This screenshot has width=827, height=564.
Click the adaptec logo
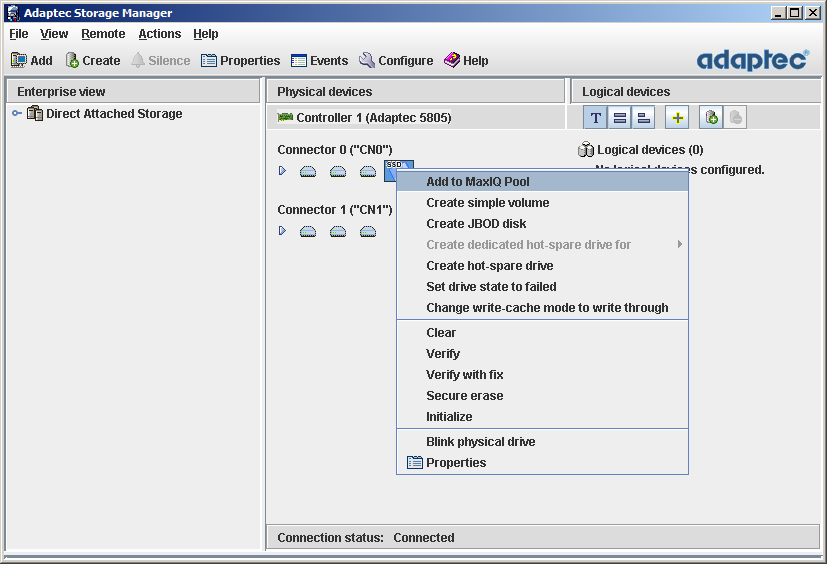tap(753, 60)
